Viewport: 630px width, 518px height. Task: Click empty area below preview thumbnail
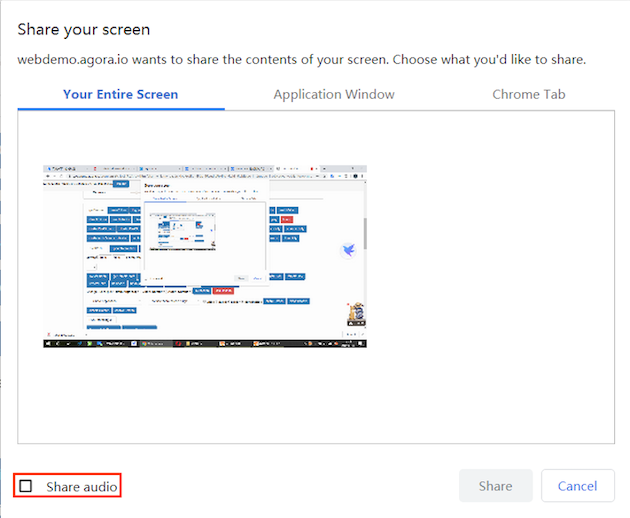pyautogui.click(x=315, y=400)
